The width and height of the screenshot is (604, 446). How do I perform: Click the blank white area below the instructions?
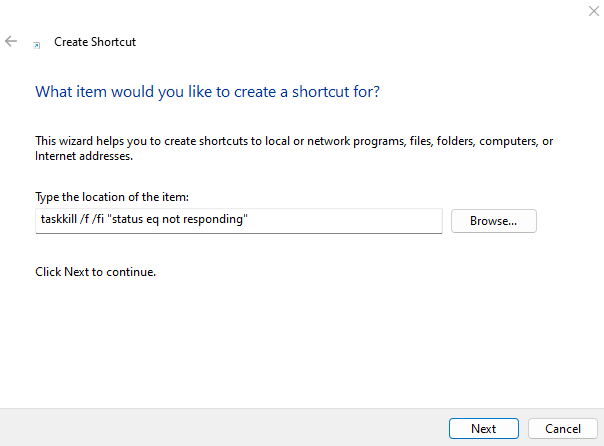[300, 343]
